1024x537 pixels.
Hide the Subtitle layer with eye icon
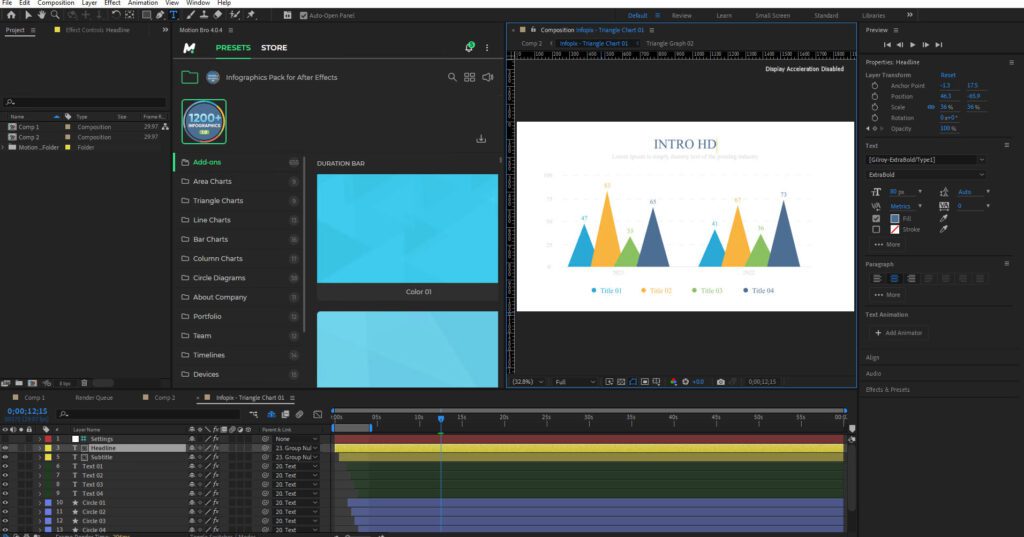[6, 457]
